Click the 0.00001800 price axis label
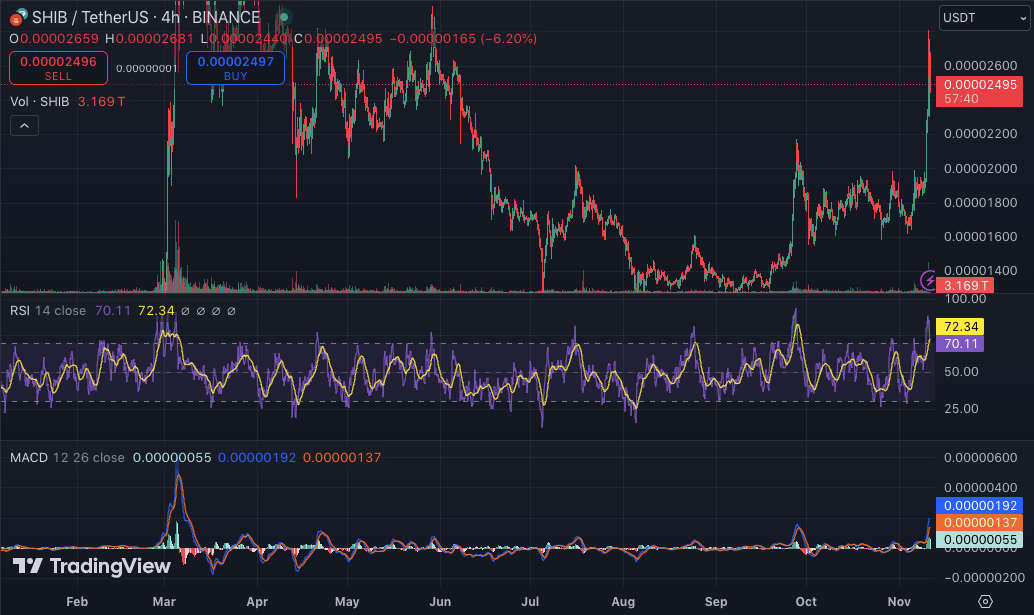Image resolution: width=1034 pixels, height=615 pixels. 981,202
